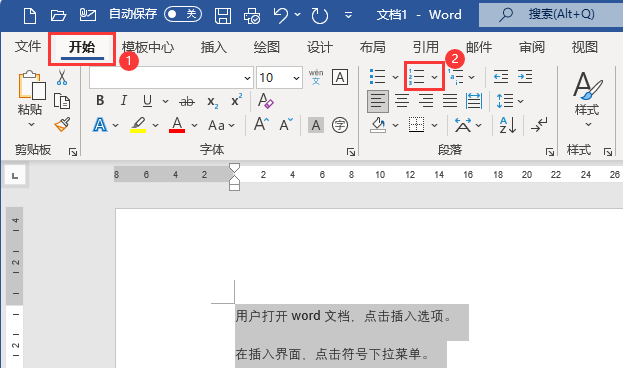Open the undo history dropdown arrow
Viewport: 623px width, 368px height.
click(x=298, y=15)
